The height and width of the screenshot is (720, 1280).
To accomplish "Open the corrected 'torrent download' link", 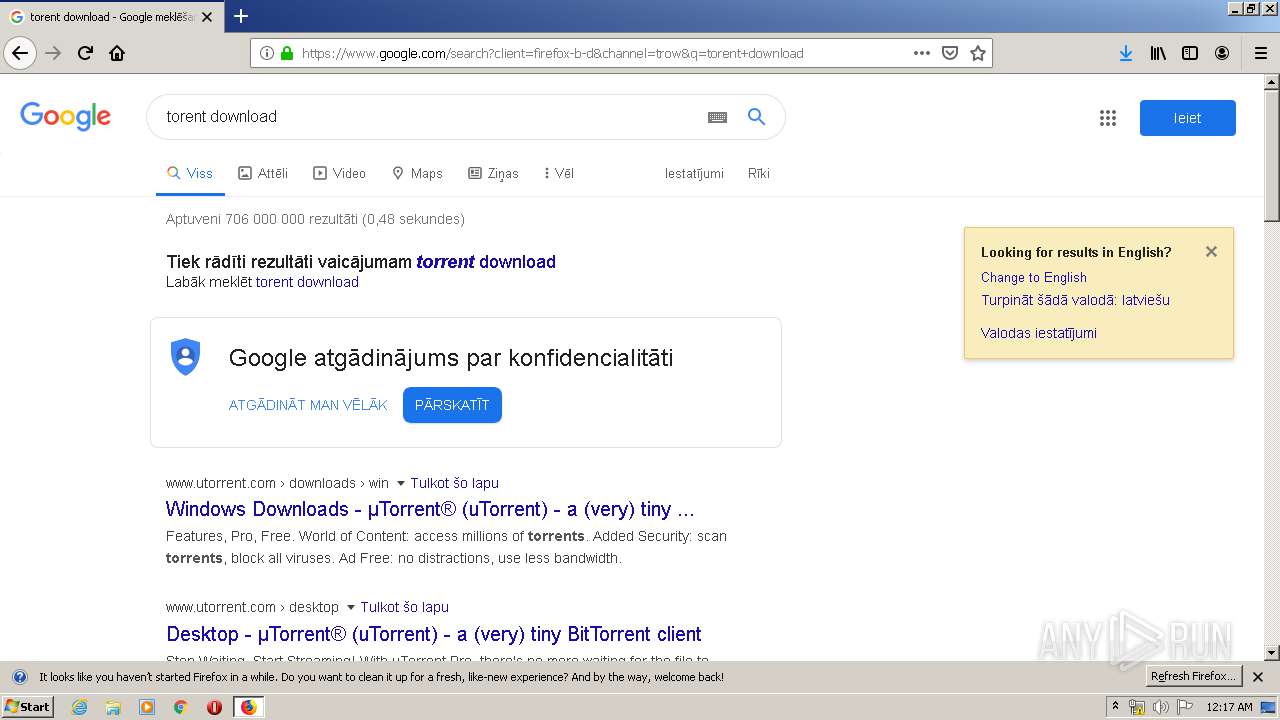I will pos(486,262).
